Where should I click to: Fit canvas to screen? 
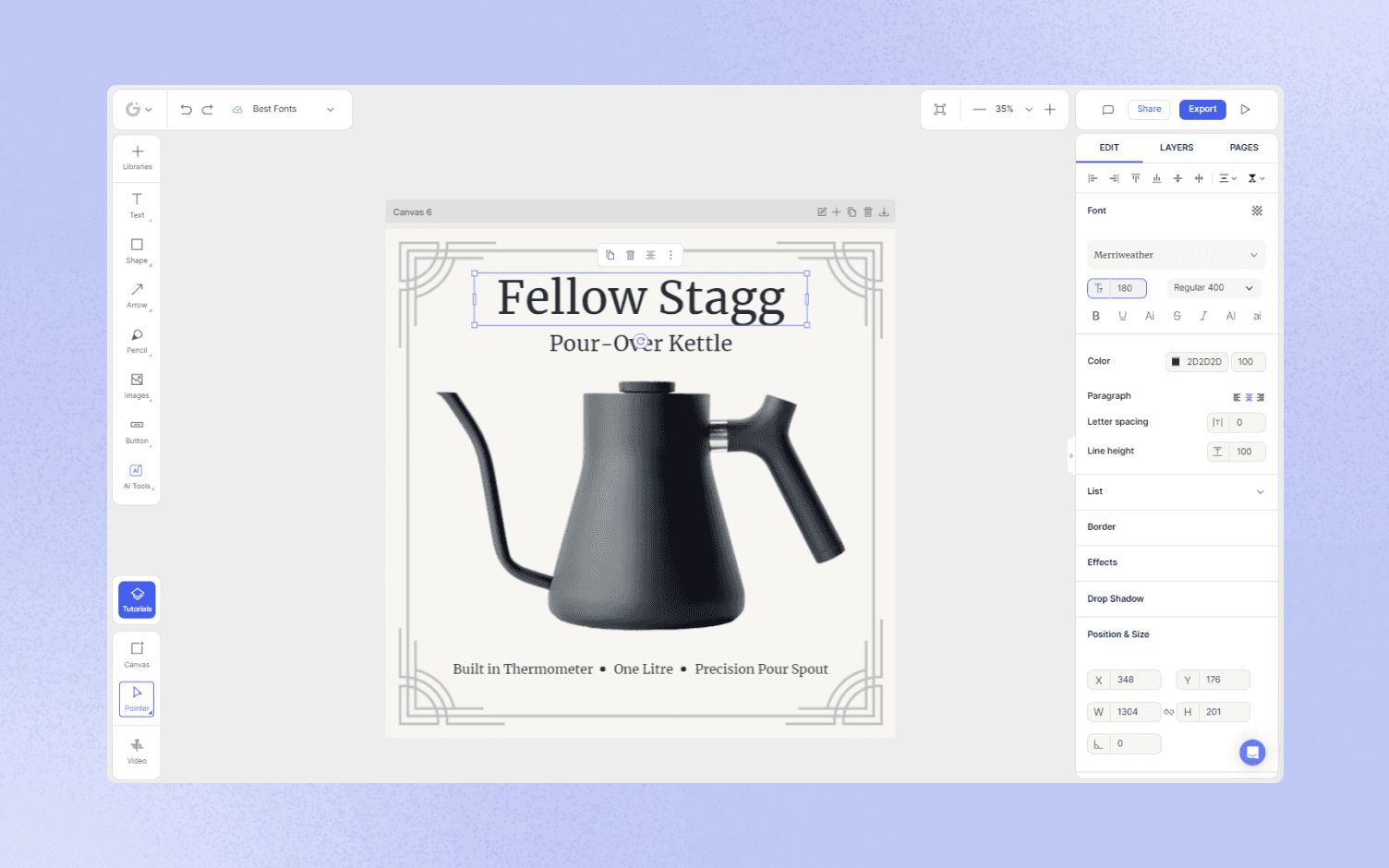click(x=940, y=109)
